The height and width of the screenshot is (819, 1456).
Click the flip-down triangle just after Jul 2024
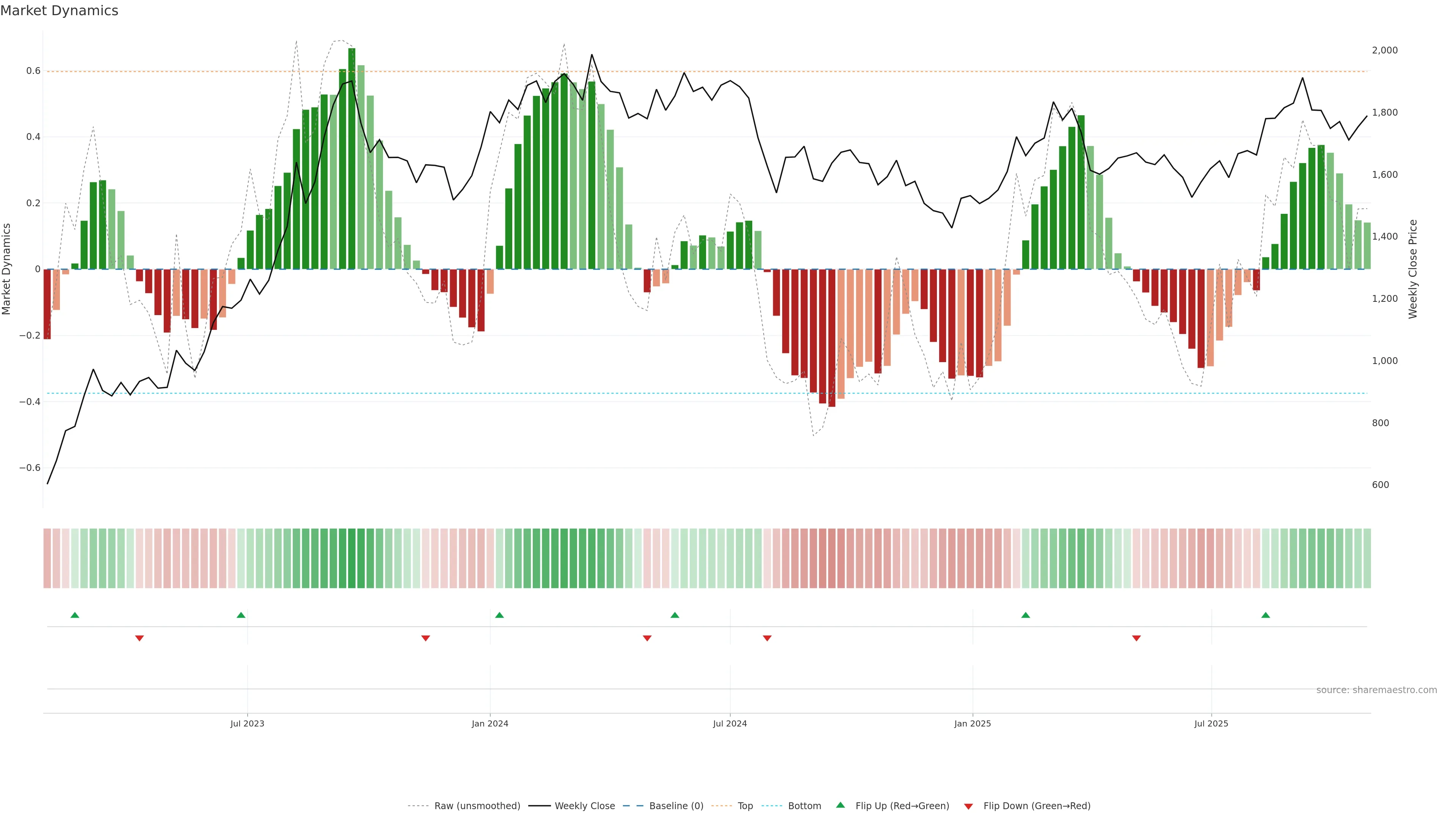pos(767,638)
